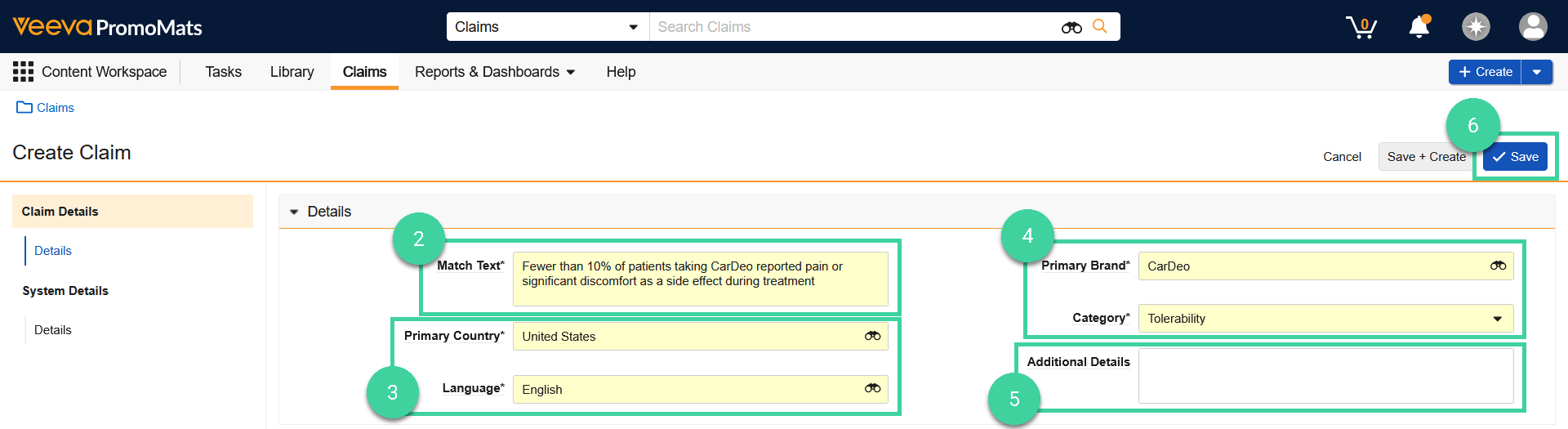Expand the Reports & Dashboards menu

pyautogui.click(x=495, y=72)
